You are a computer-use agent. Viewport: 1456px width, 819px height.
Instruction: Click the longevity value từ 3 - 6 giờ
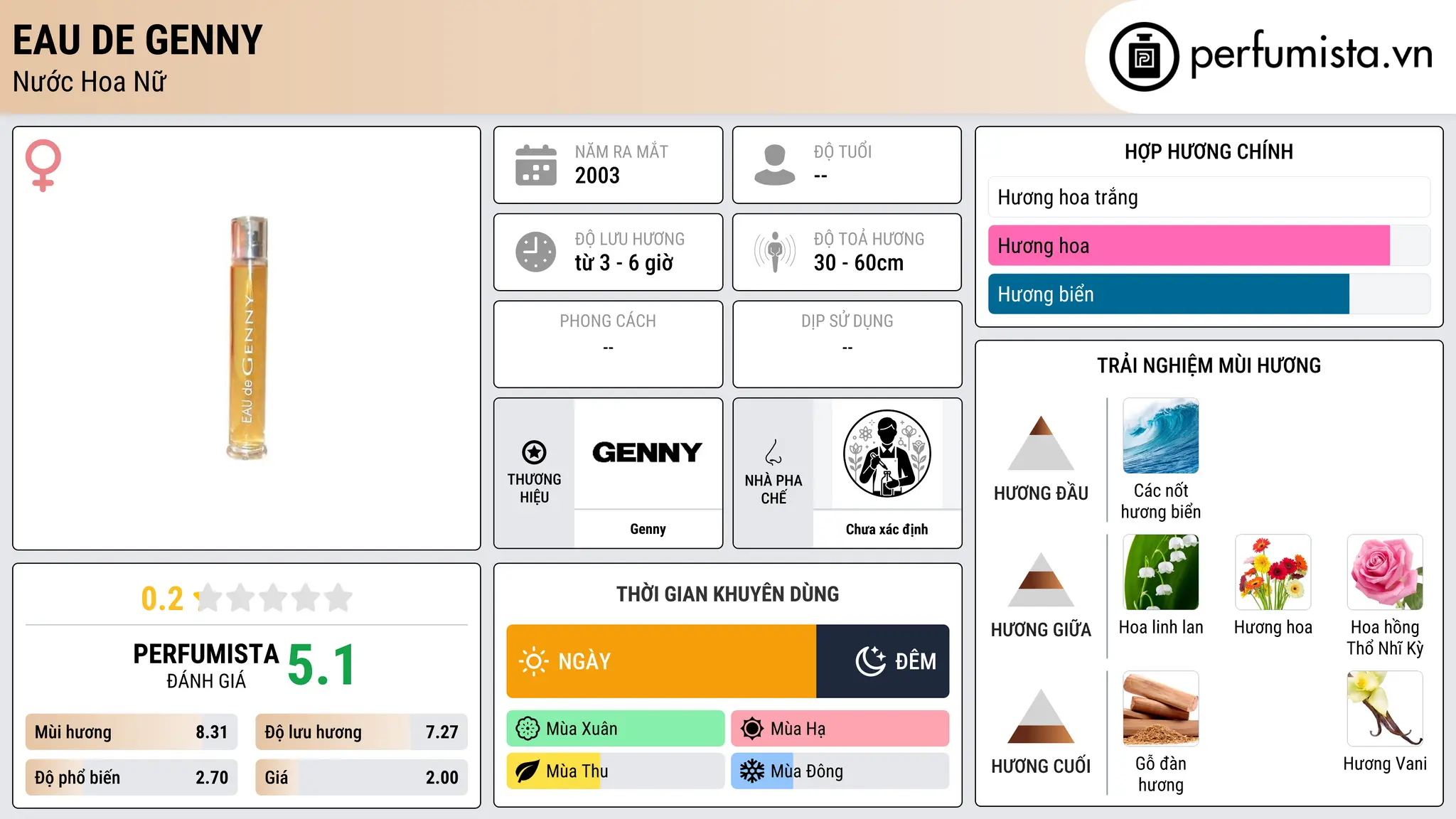623,262
